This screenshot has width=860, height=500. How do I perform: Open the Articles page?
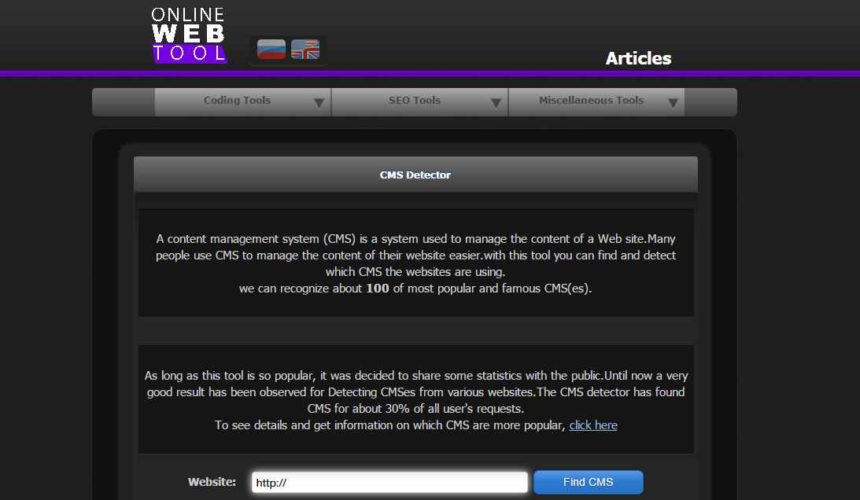638,58
